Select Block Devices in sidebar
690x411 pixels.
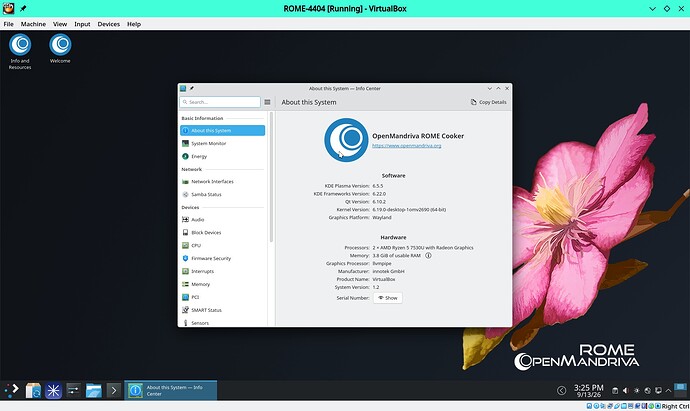[222, 232]
